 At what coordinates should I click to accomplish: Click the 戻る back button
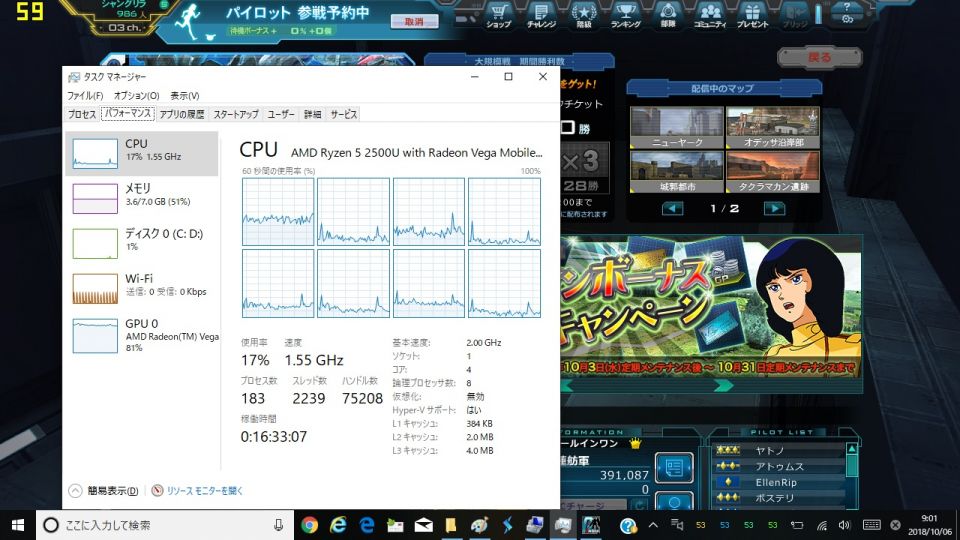tap(820, 58)
